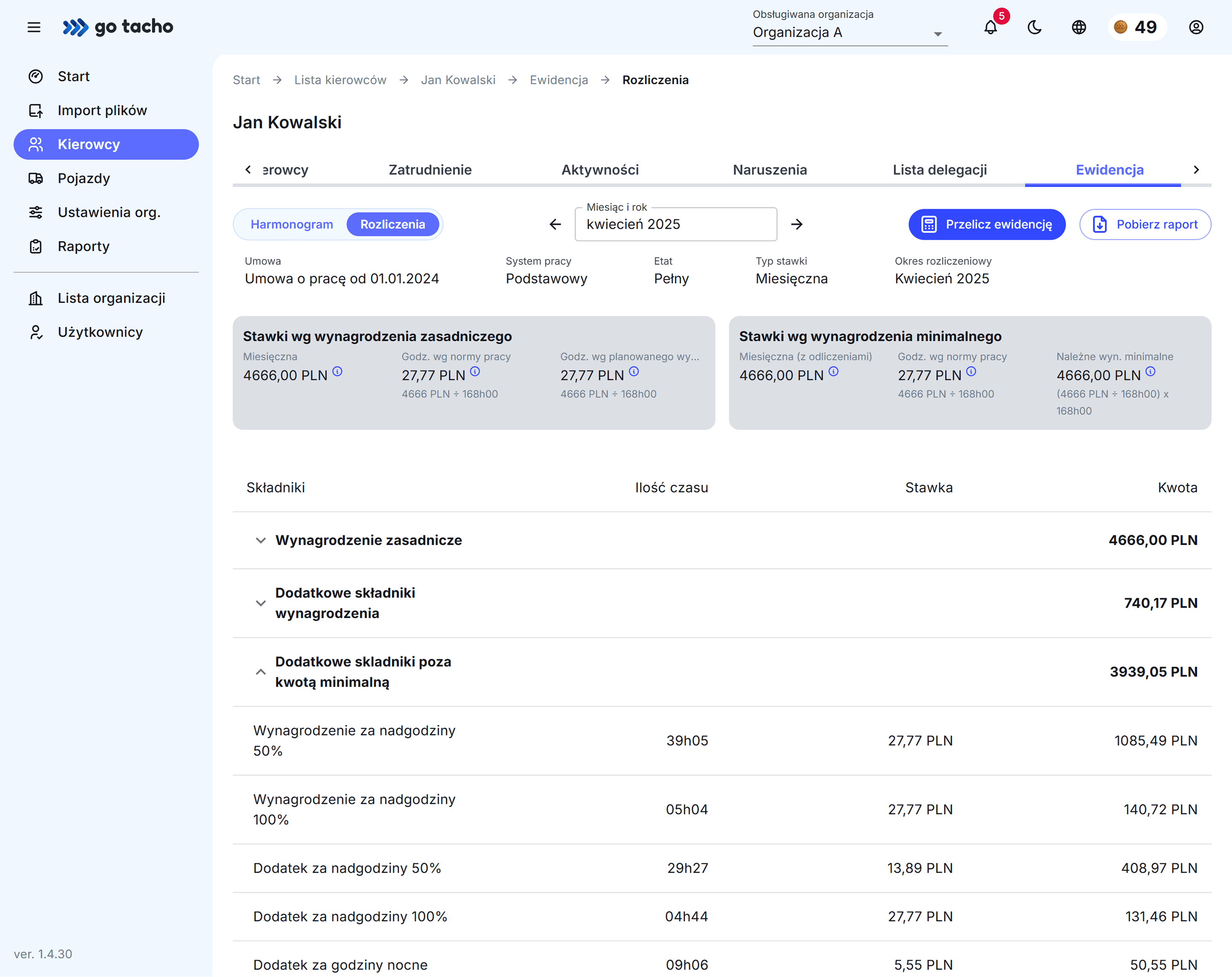
Task: Select the Rozliczenia toggle
Action: (x=392, y=224)
